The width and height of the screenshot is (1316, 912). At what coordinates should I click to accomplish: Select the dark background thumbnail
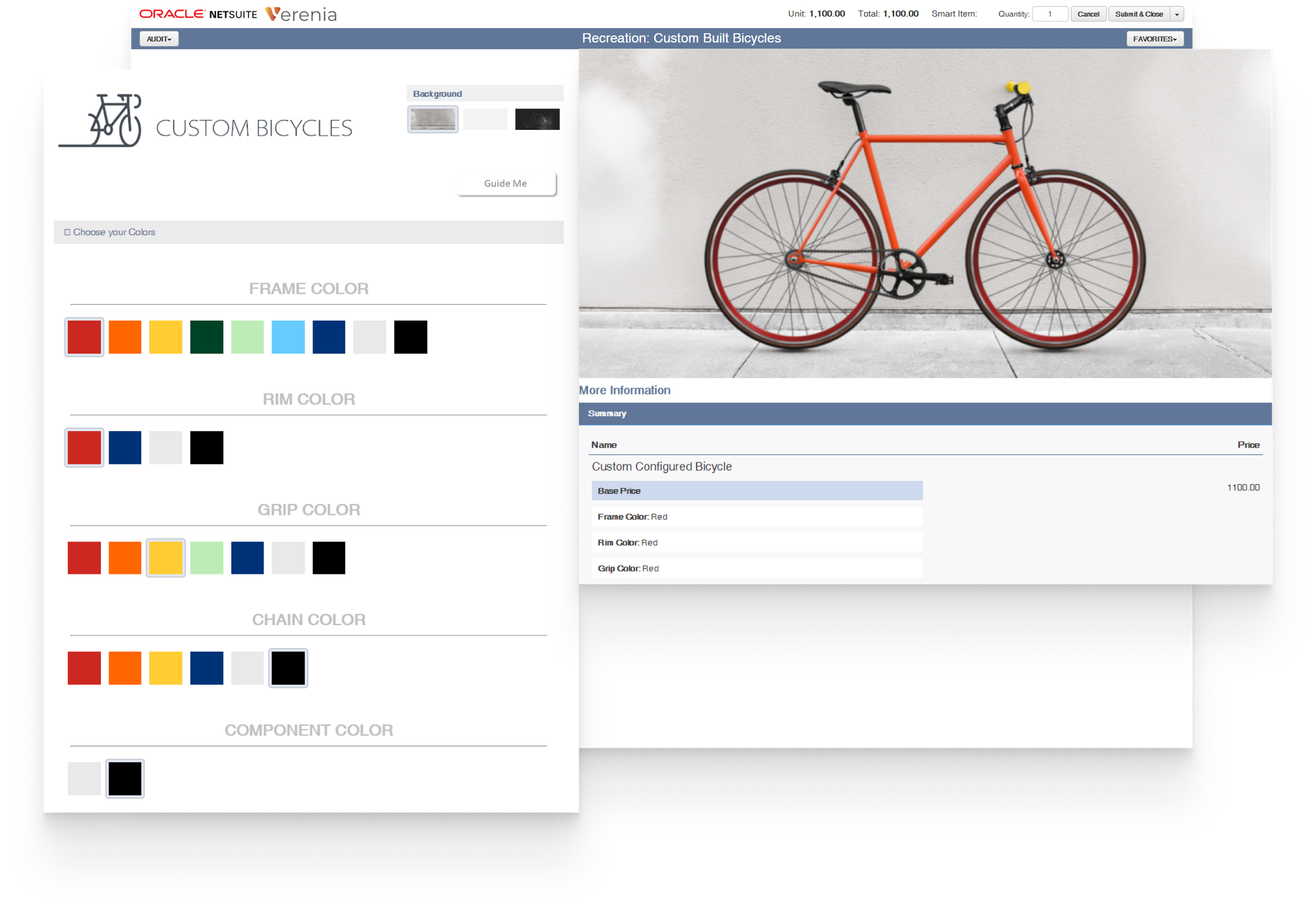tap(537, 119)
